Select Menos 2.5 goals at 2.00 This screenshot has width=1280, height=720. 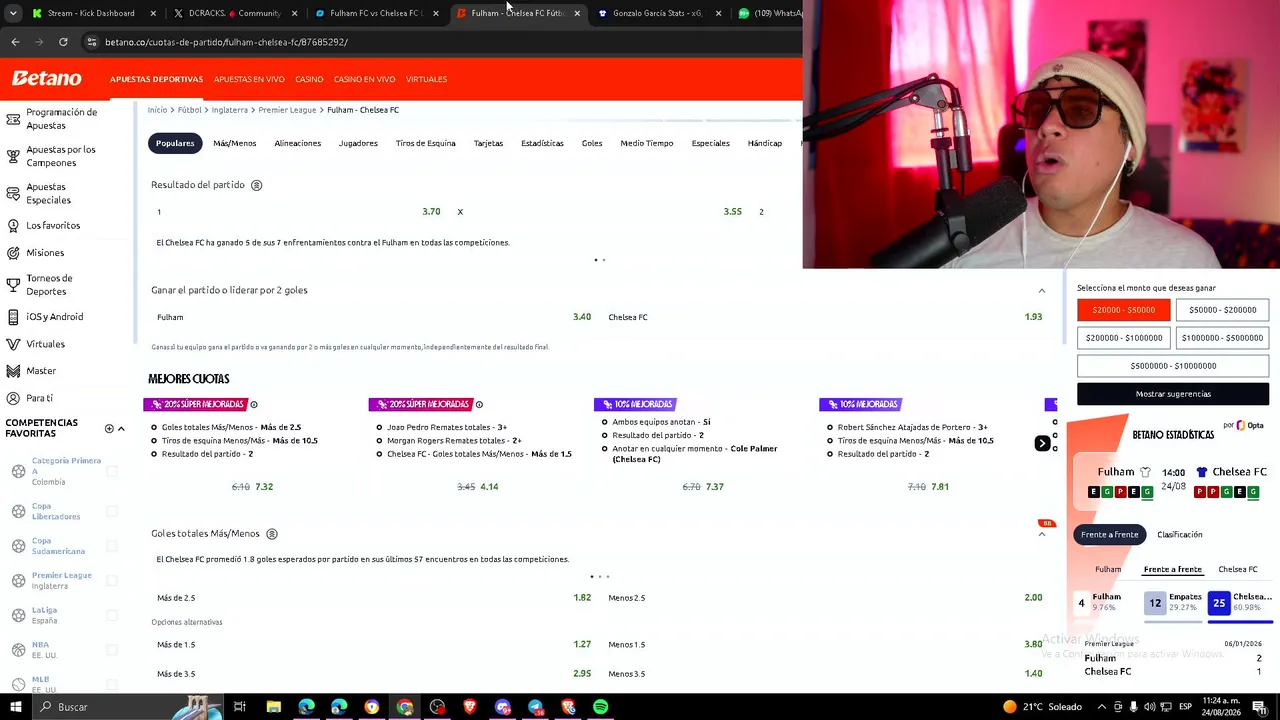[x=825, y=598]
